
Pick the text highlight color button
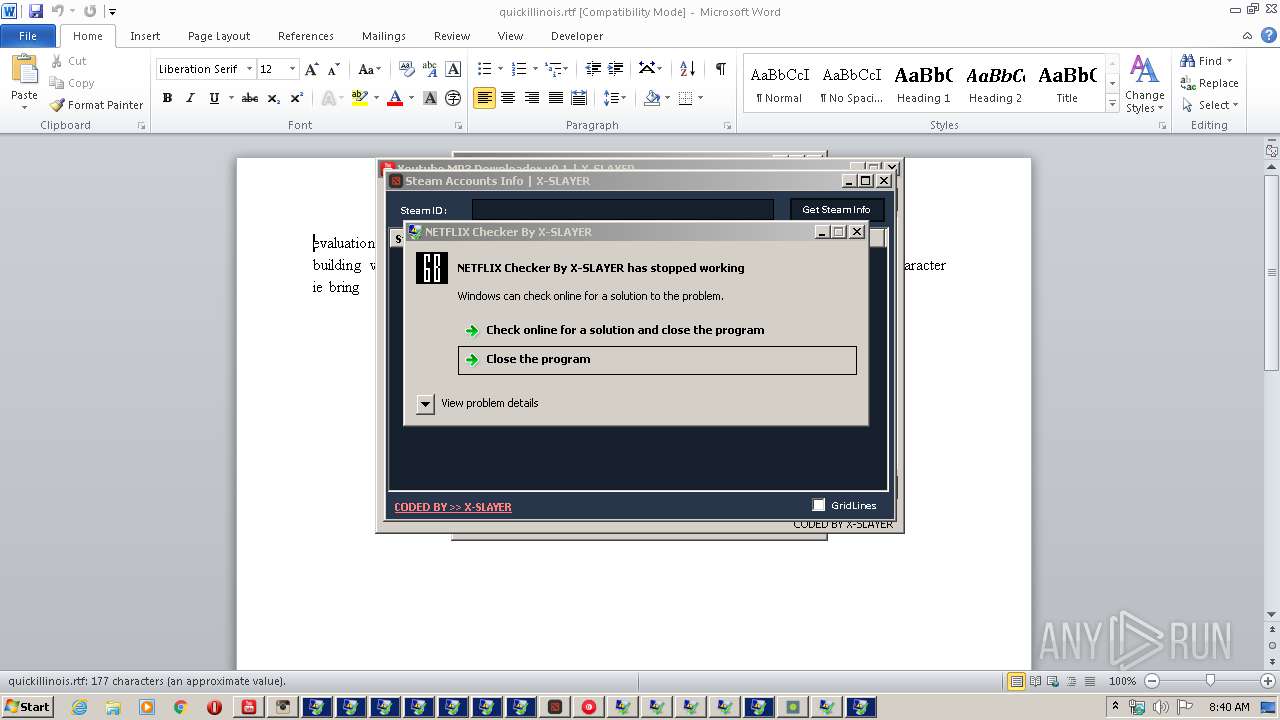pyautogui.click(x=360, y=98)
